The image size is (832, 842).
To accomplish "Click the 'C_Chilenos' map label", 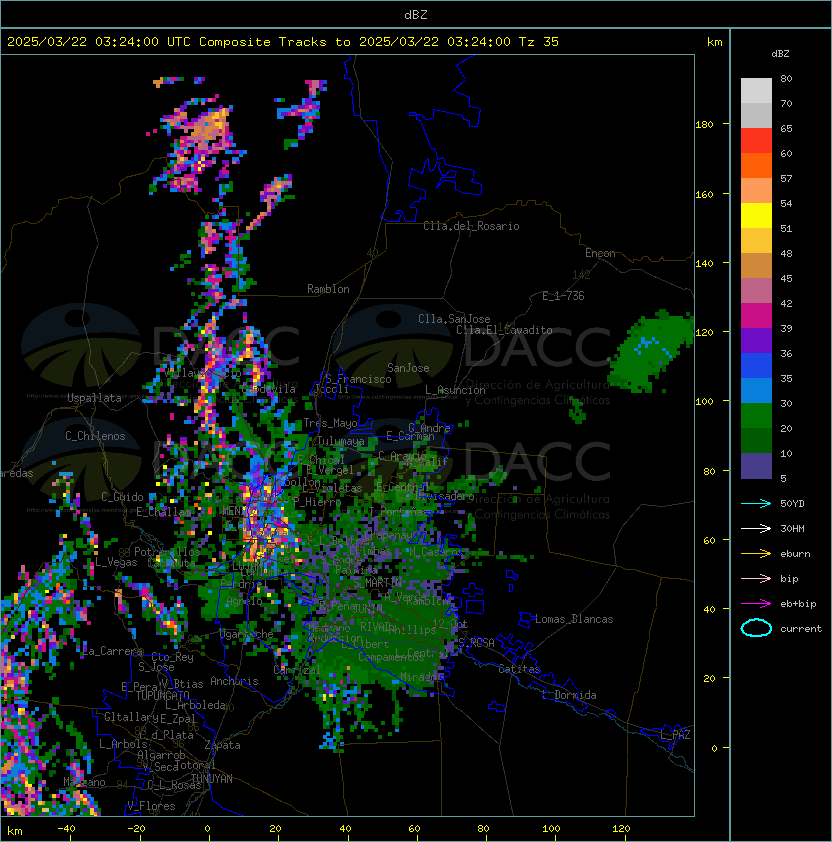I will pyautogui.click(x=95, y=436).
